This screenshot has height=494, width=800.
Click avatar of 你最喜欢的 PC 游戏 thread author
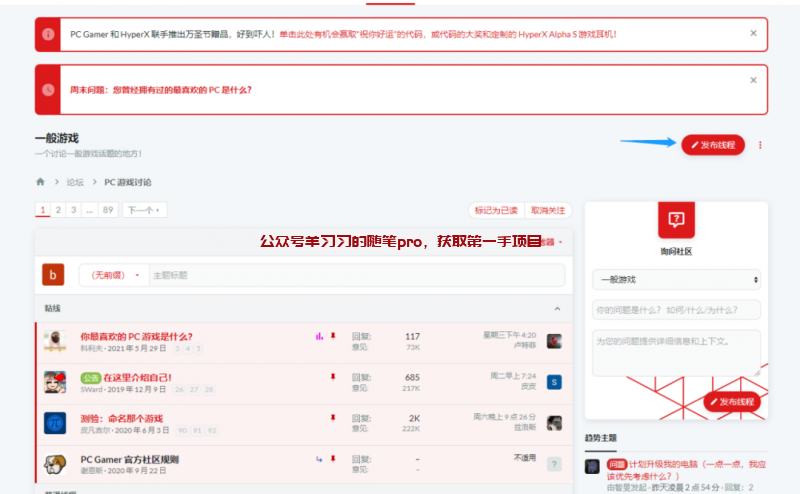[x=55, y=341]
